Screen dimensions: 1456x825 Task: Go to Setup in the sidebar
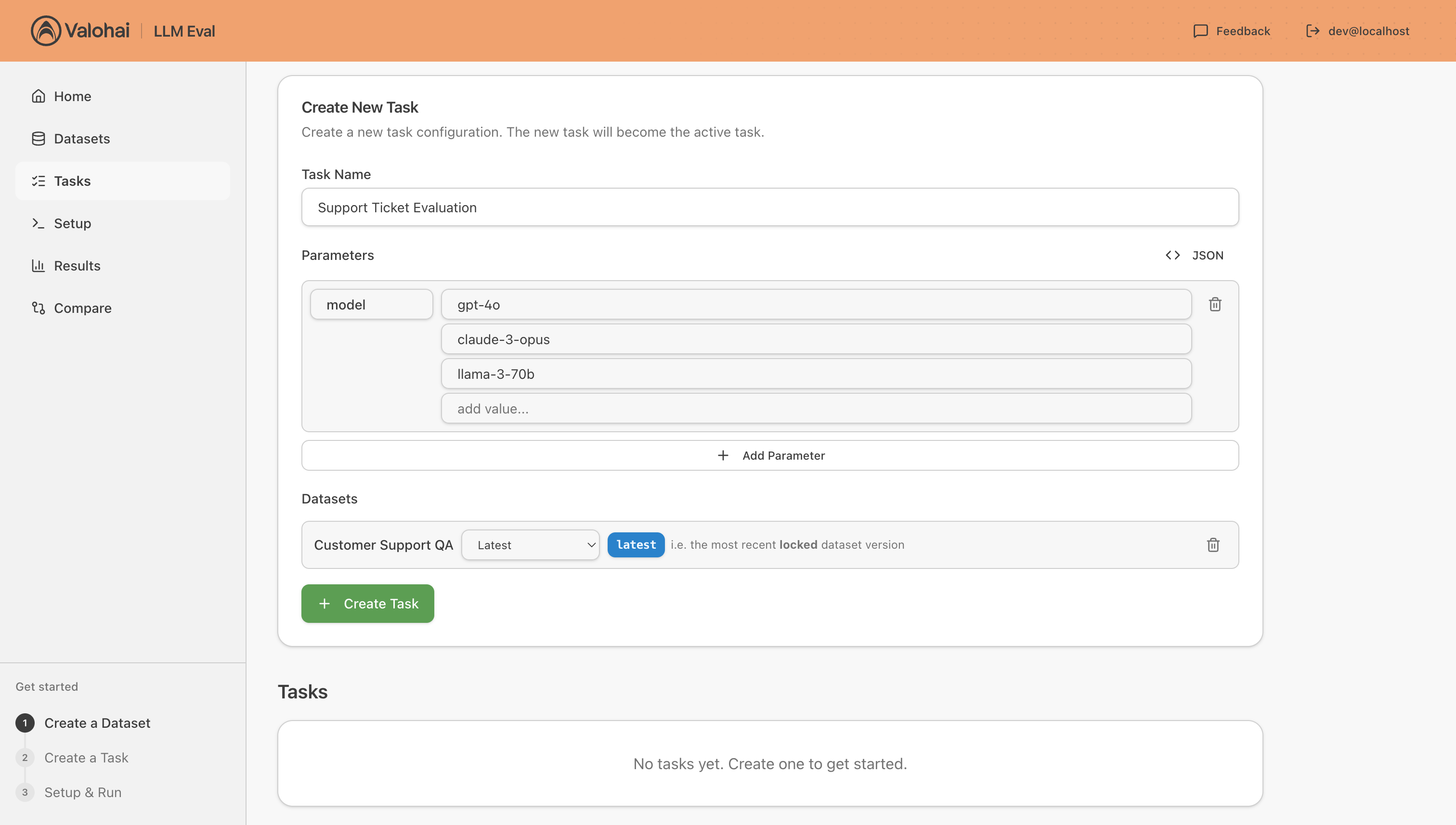pyautogui.click(x=72, y=223)
